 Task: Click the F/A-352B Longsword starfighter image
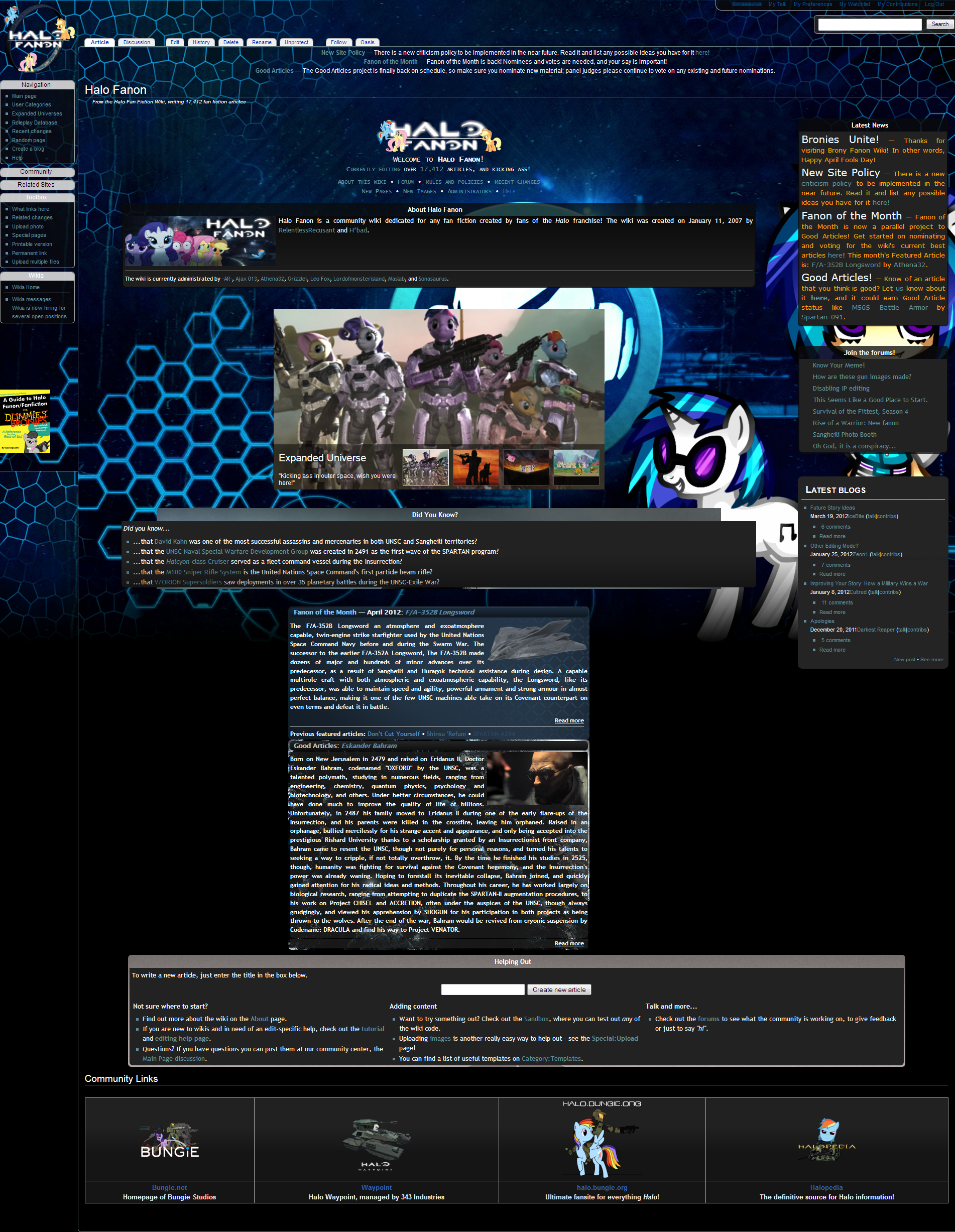[537, 640]
